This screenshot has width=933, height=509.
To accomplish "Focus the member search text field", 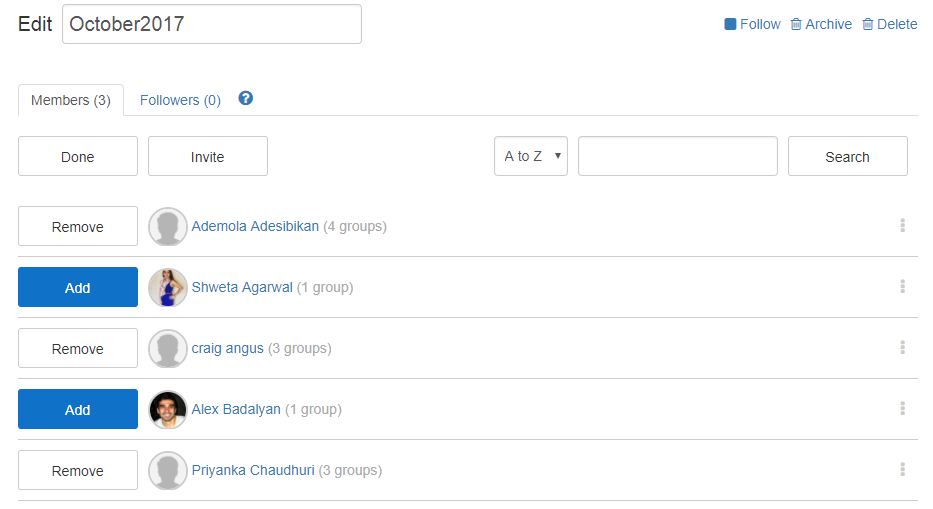I will [678, 156].
